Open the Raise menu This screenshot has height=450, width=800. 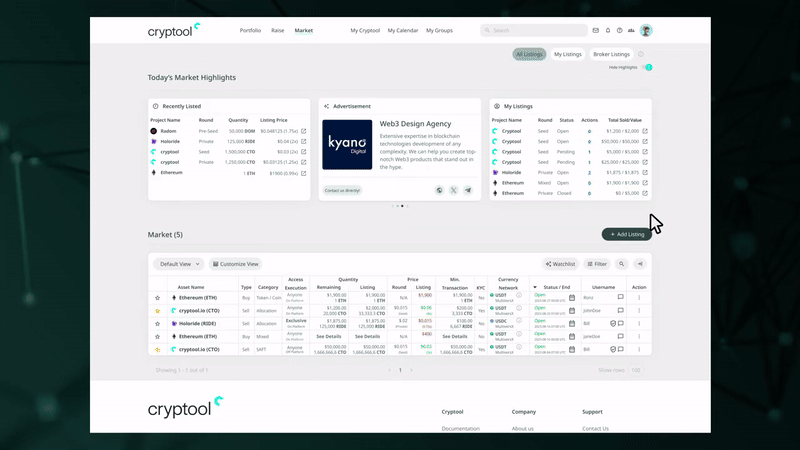(x=278, y=31)
